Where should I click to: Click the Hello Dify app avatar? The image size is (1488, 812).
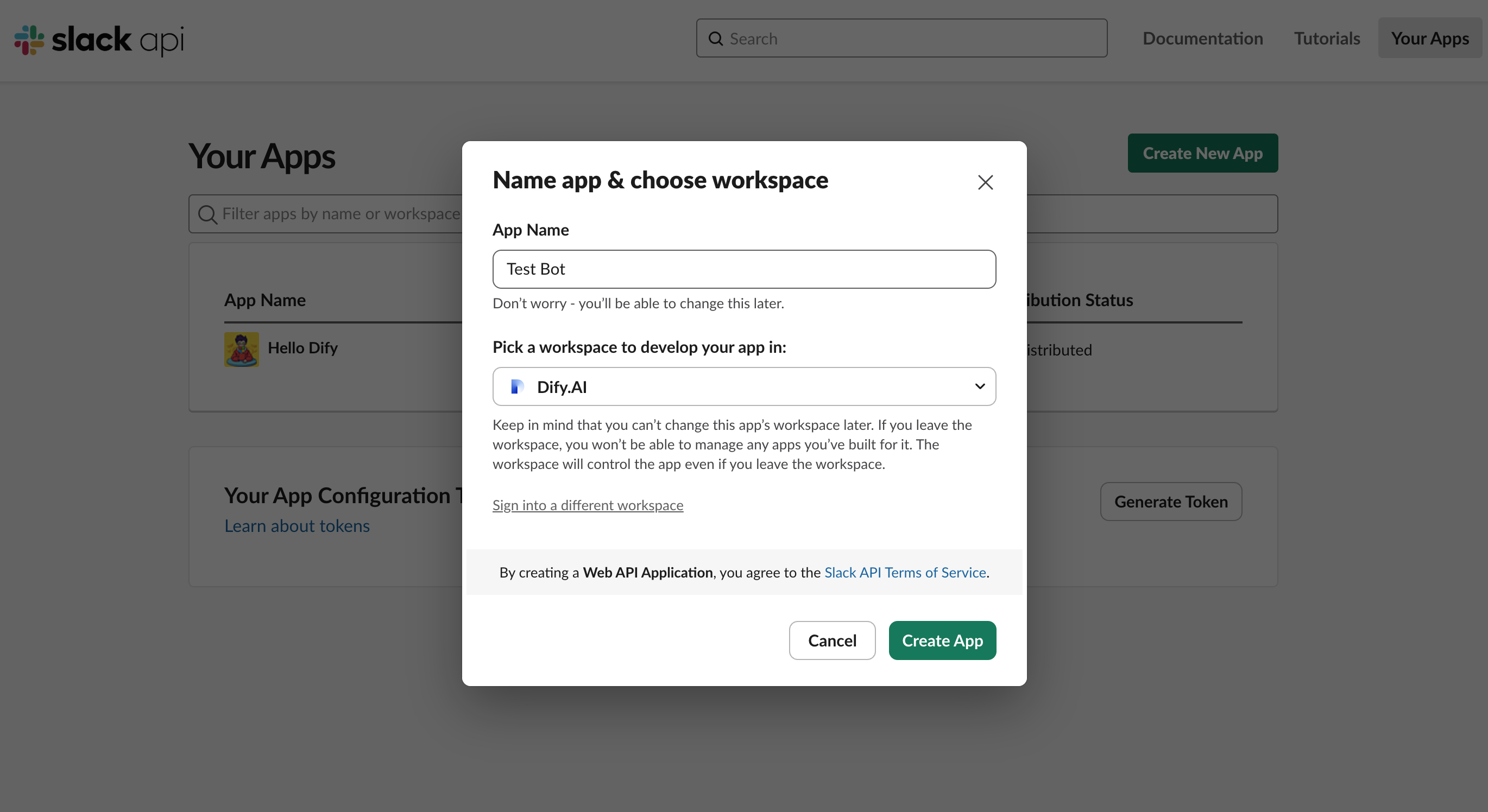(x=242, y=349)
